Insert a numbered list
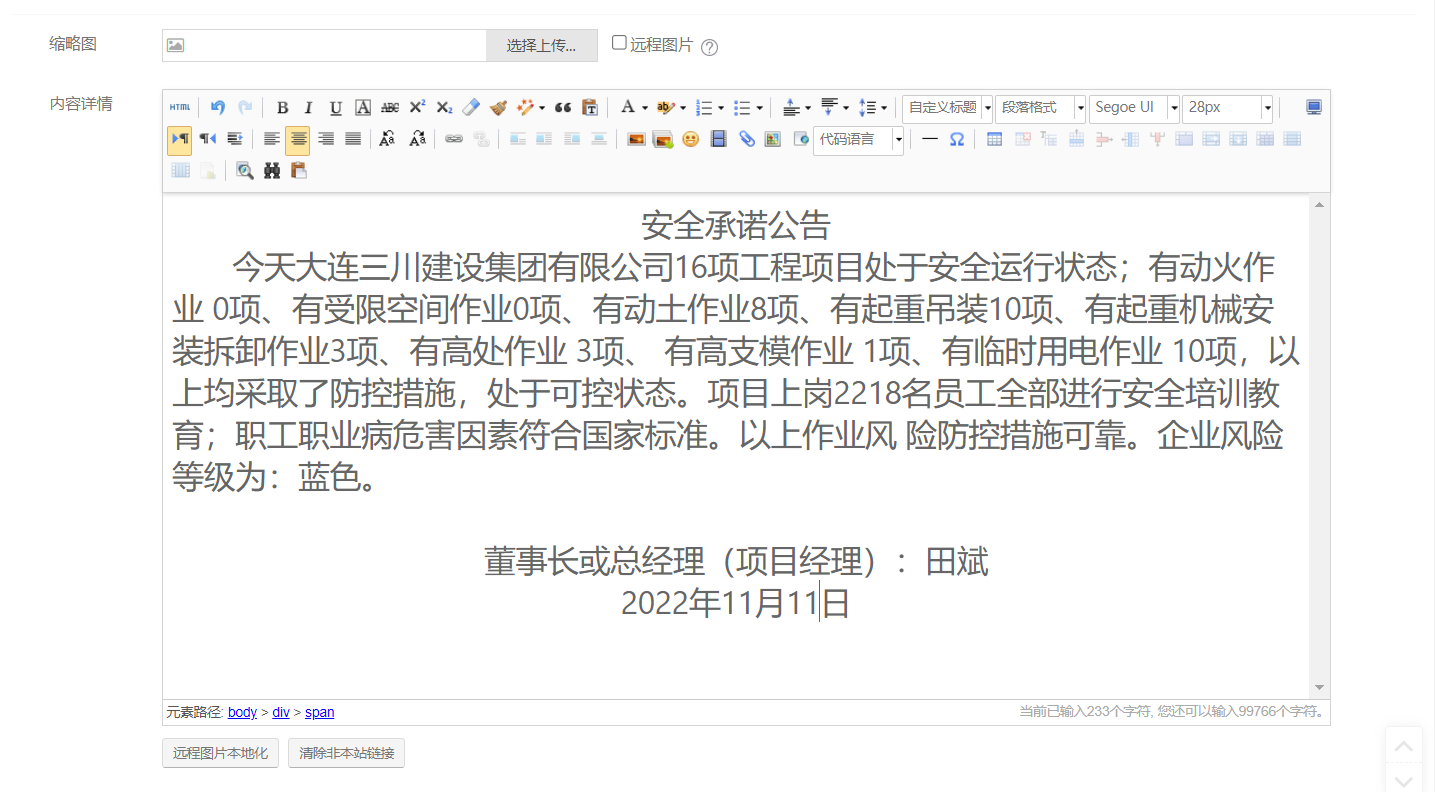The height and width of the screenshot is (792, 1435). (x=704, y=108)
